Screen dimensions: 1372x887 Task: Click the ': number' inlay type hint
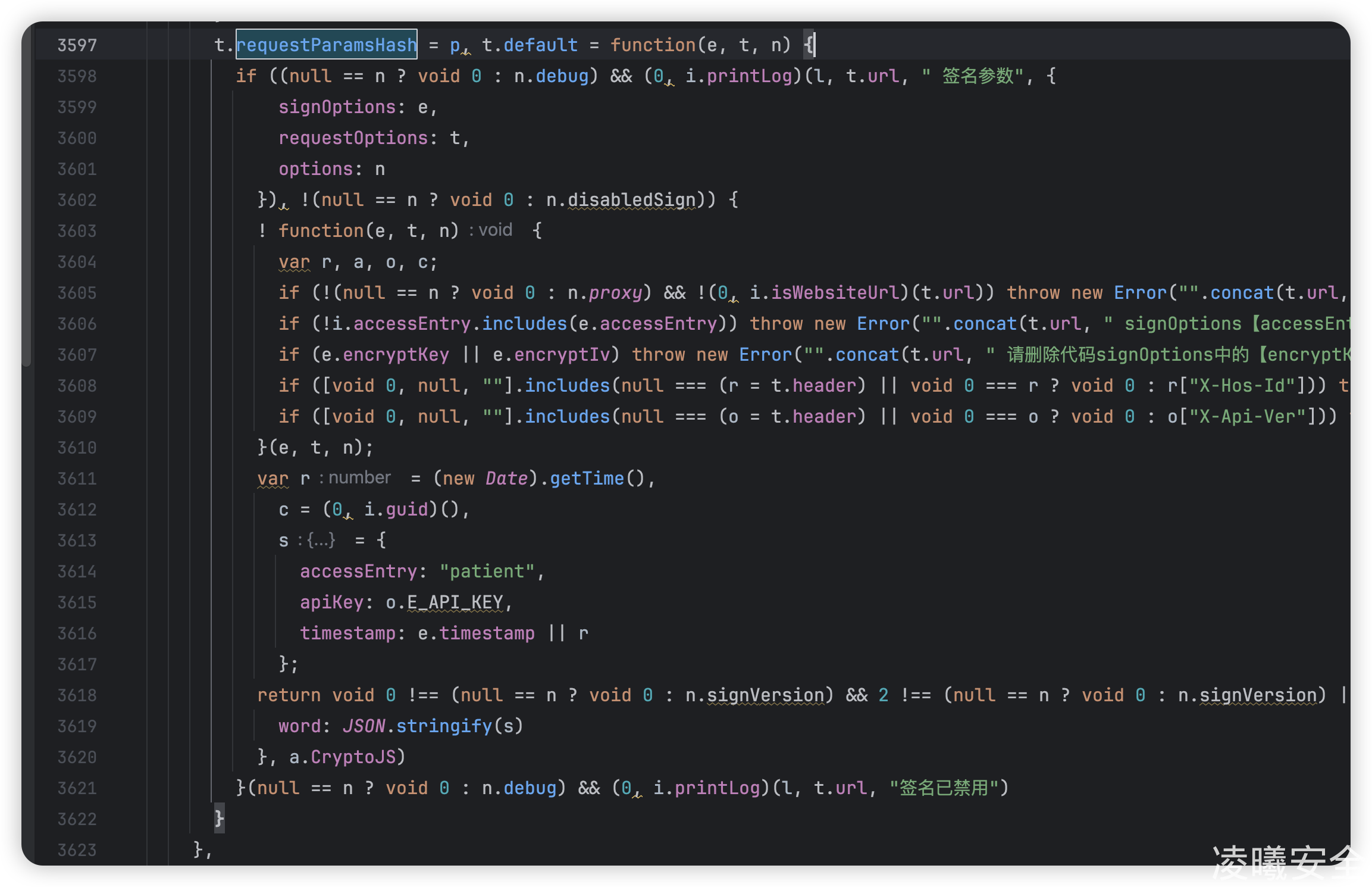pos(355,478)
